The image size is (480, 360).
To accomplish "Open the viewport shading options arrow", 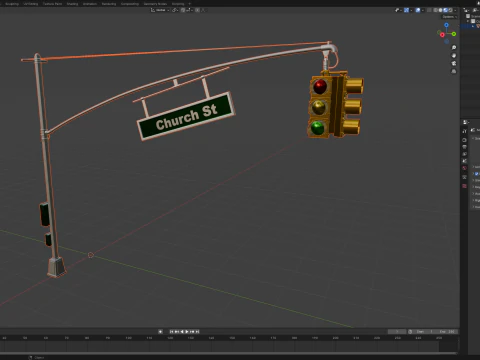I will [455, 10].
